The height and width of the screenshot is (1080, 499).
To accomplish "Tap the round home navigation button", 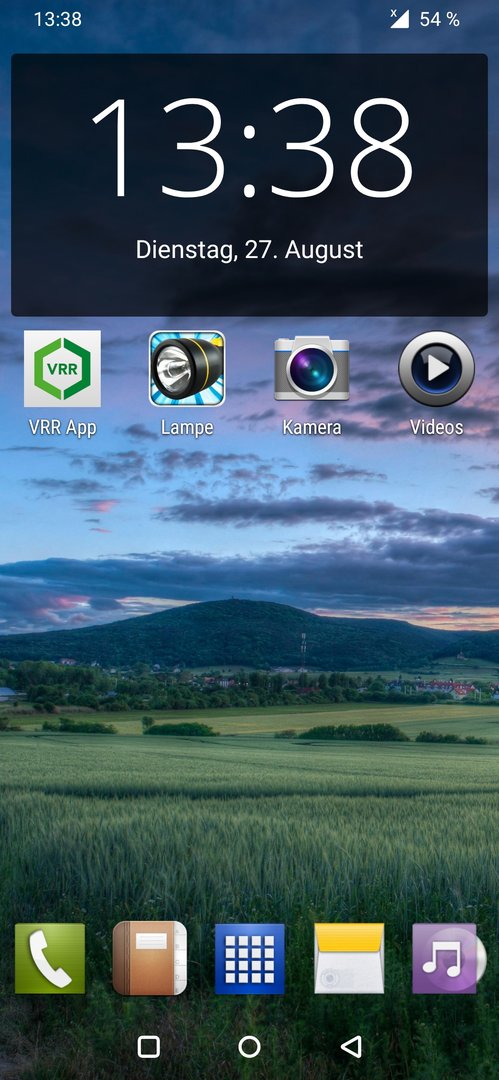I will 250,1047.
